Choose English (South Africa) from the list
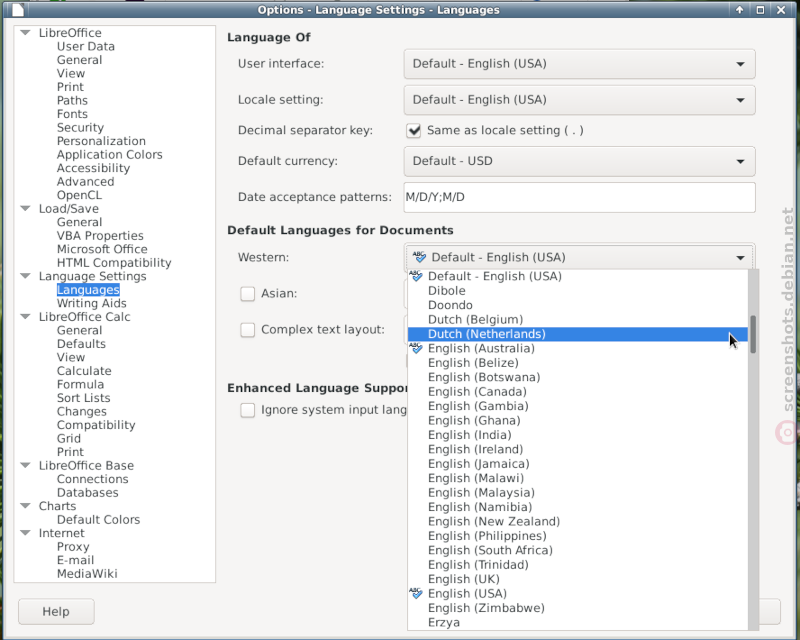 point(578,551)
